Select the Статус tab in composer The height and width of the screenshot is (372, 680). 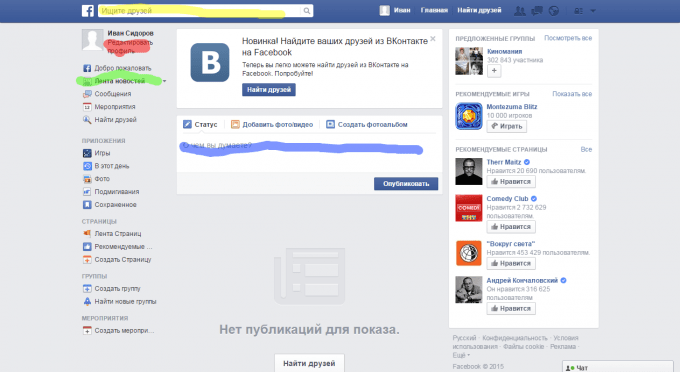tap(200, 124)
